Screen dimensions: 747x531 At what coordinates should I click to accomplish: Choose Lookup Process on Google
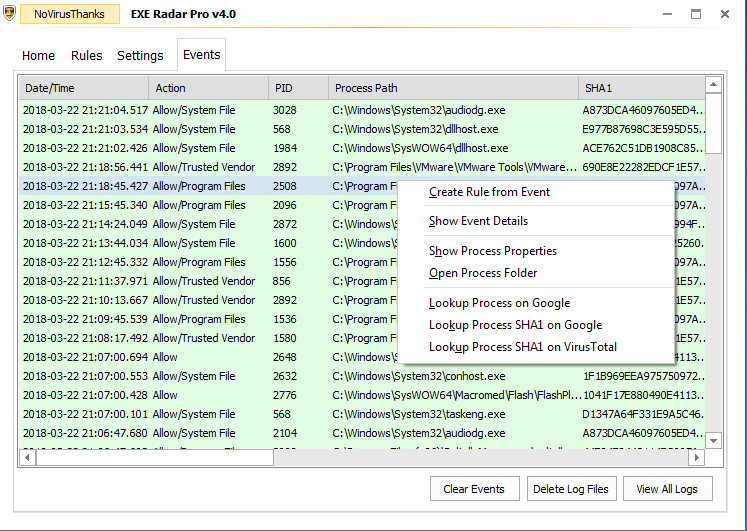point(499,303)
